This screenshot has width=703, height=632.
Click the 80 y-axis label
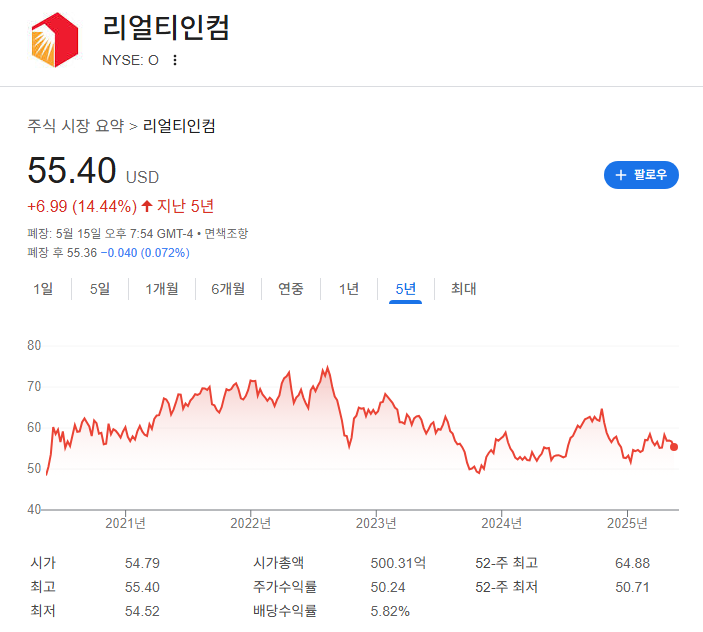coord(34,346)
